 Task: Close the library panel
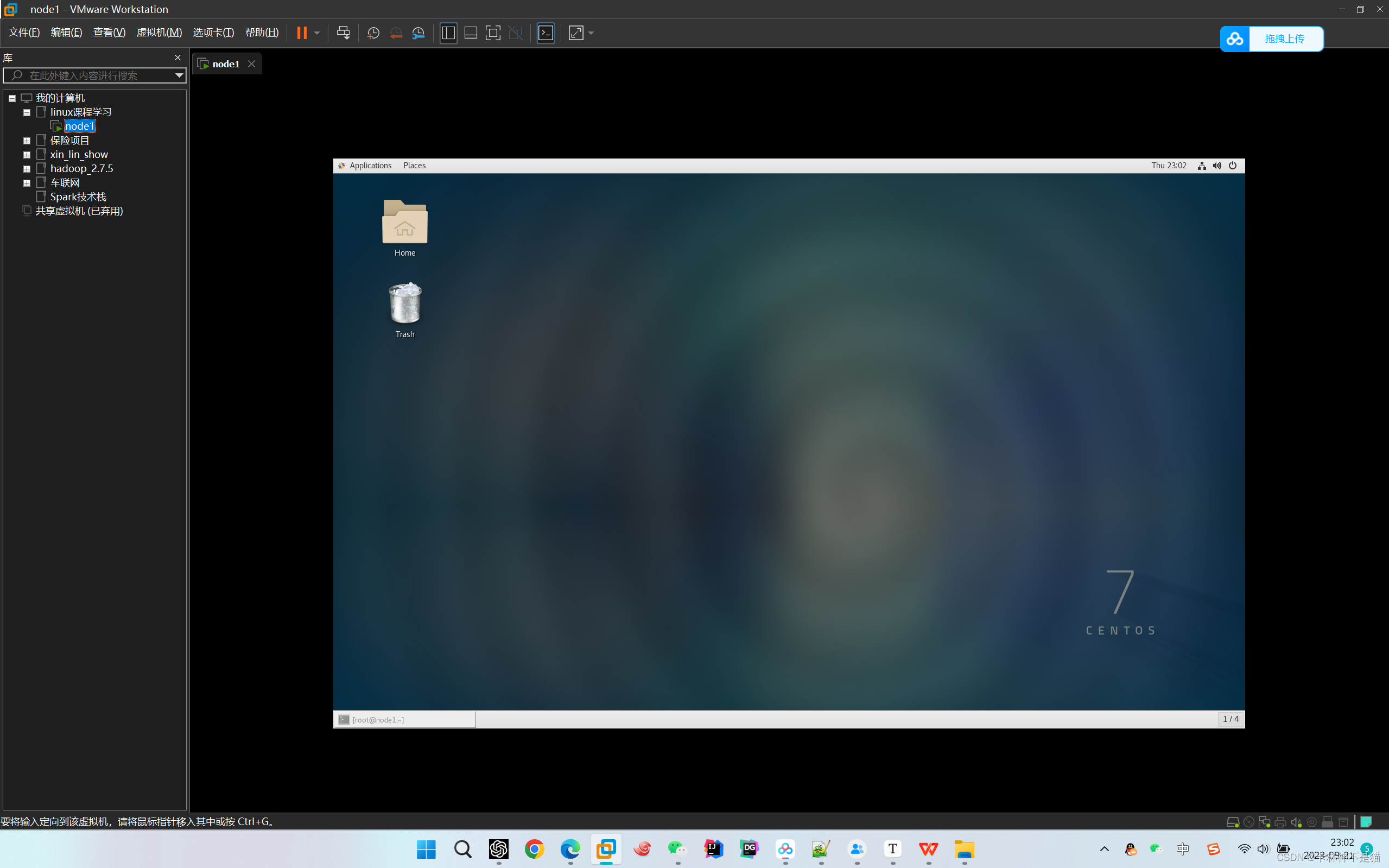point(177,58)
